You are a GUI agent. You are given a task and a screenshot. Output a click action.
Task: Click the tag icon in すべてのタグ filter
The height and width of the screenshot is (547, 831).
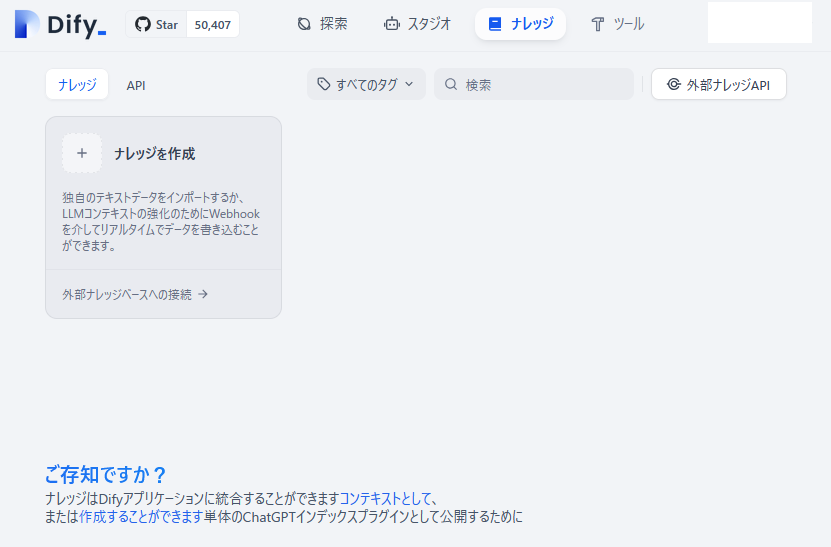(323, 84)
